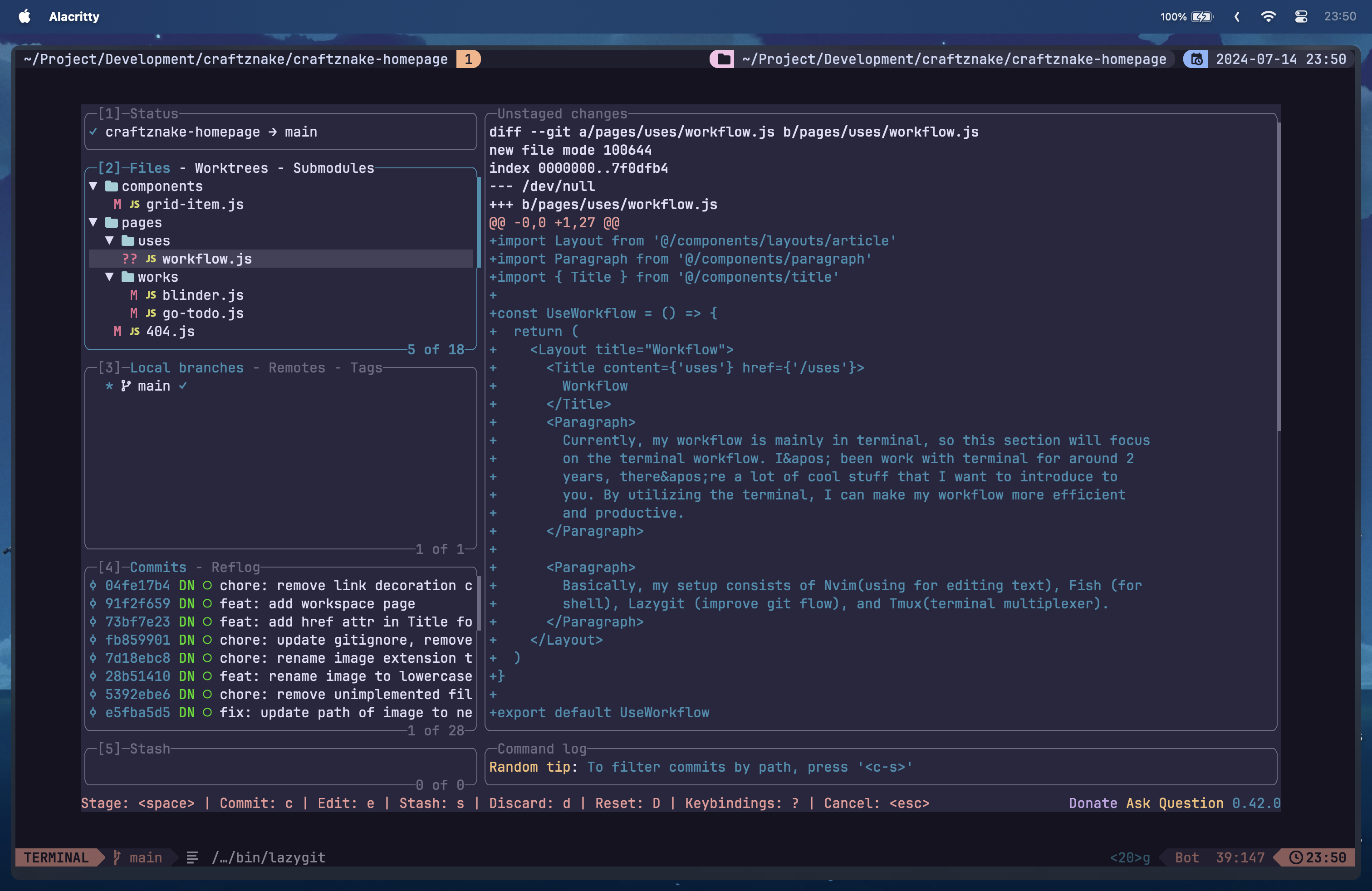This screenshot has width=1372, height=891.
Task: Click the Wi-Fi icon in the menu bar
Action: (x=1268, y=16)
